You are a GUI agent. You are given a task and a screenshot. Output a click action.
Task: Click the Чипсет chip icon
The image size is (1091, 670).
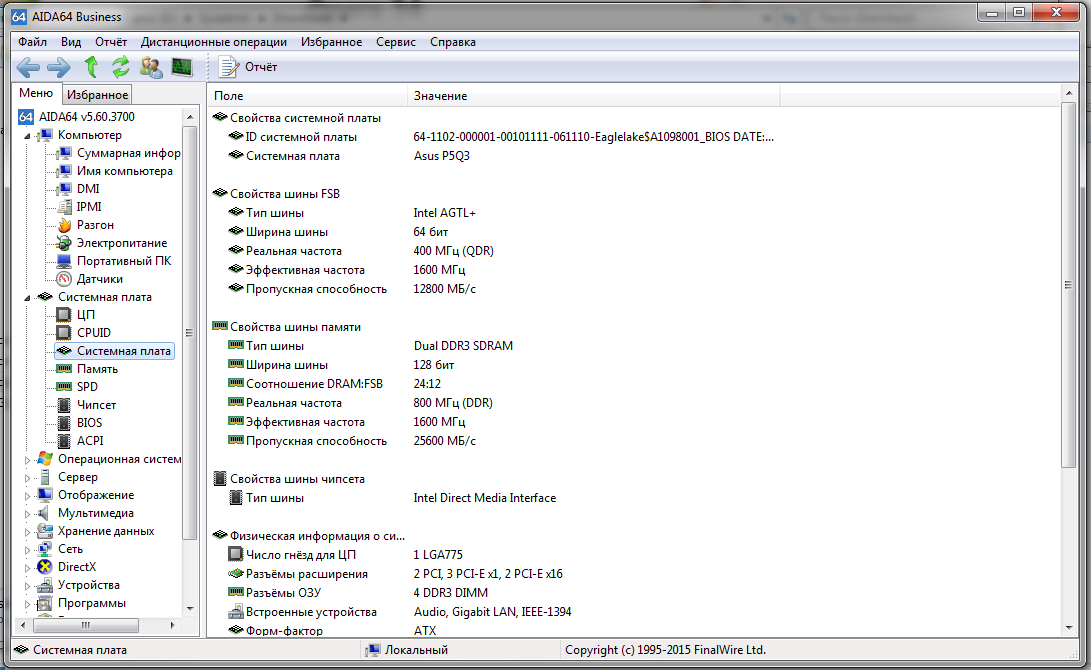coord(64,405)
